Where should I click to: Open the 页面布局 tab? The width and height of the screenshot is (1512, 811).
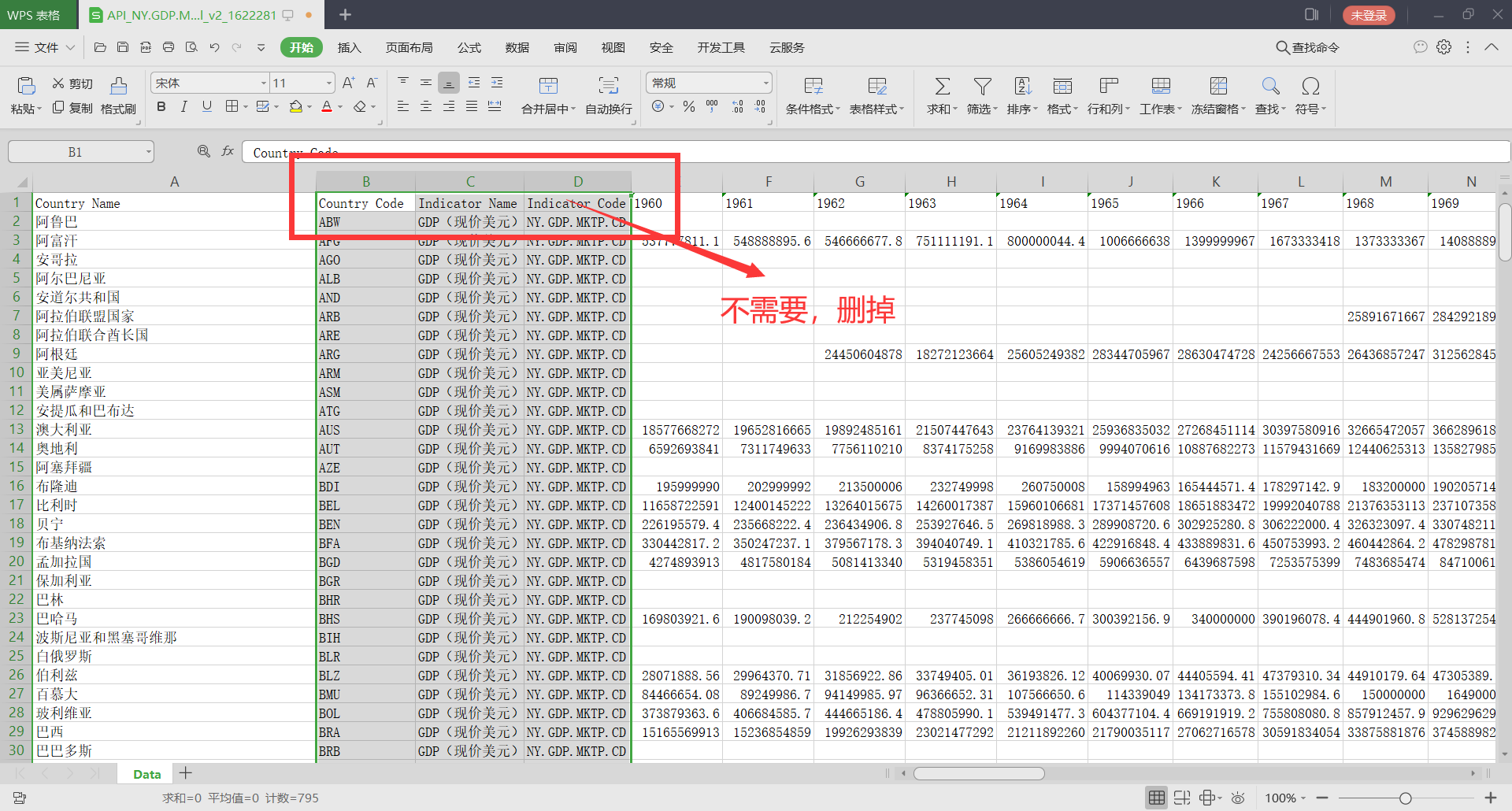click(409, 47)
